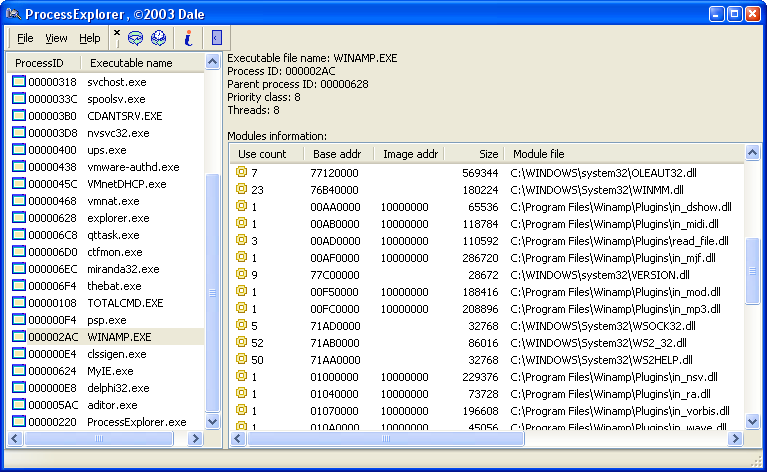Click the WSOCK32.dll module path
This screenshot has height=472, width=767.
(x=603, y=326)
